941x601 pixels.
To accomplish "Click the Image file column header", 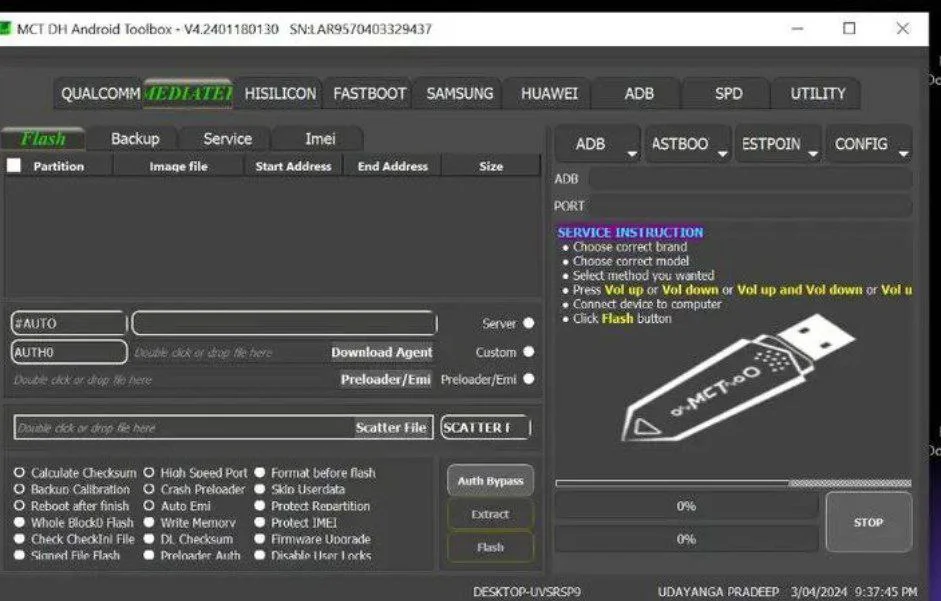I will tap(178, 166).
